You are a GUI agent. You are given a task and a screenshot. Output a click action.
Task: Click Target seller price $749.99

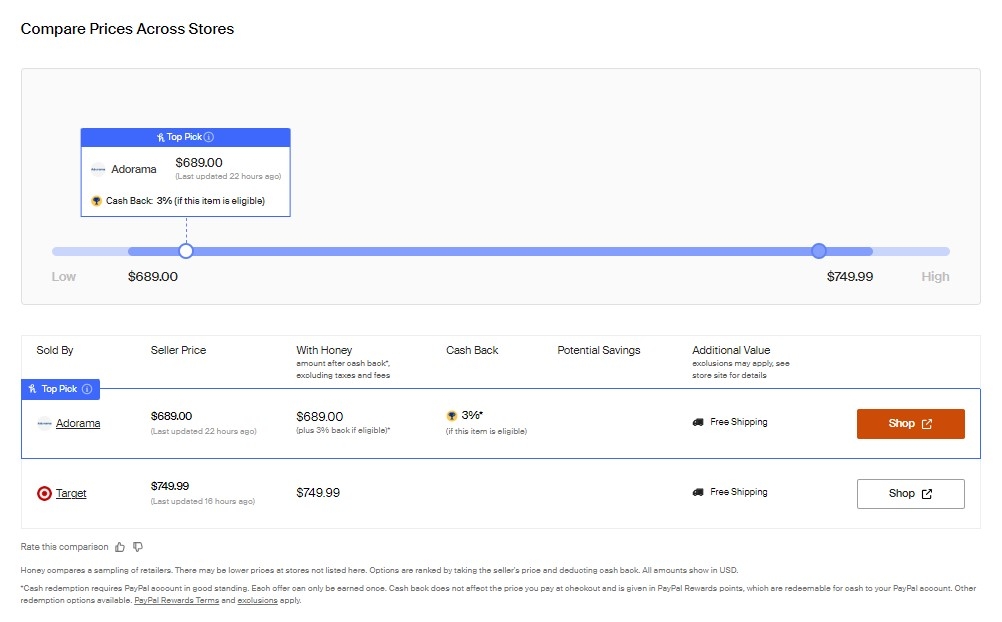click(170, 486)
